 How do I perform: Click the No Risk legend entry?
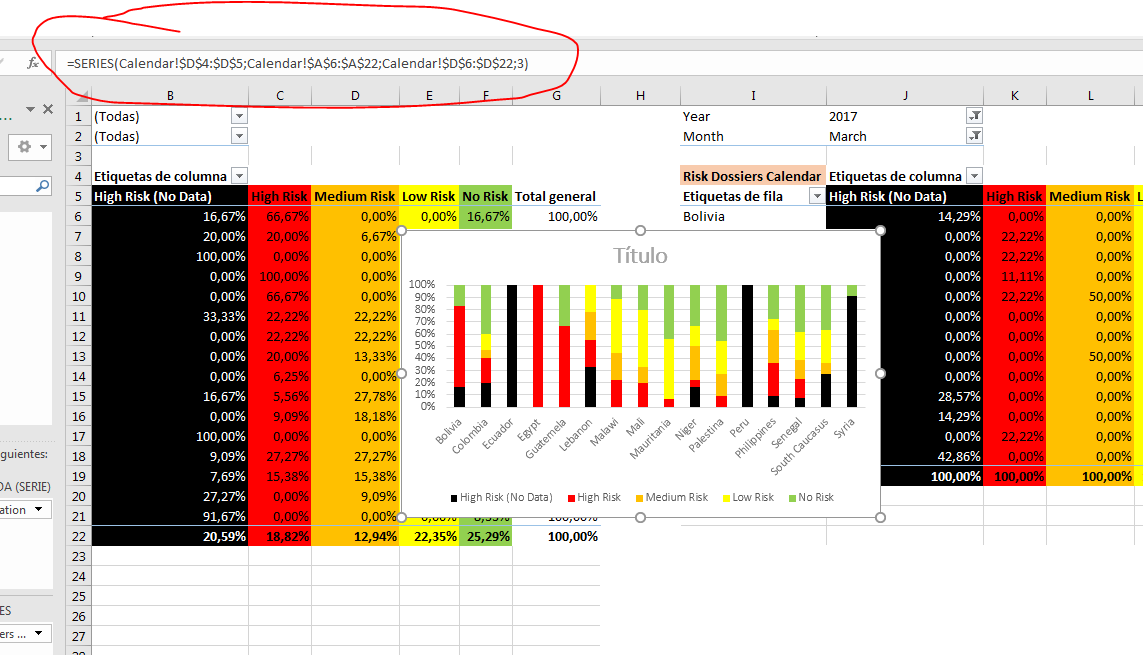[x=811, y=498]
